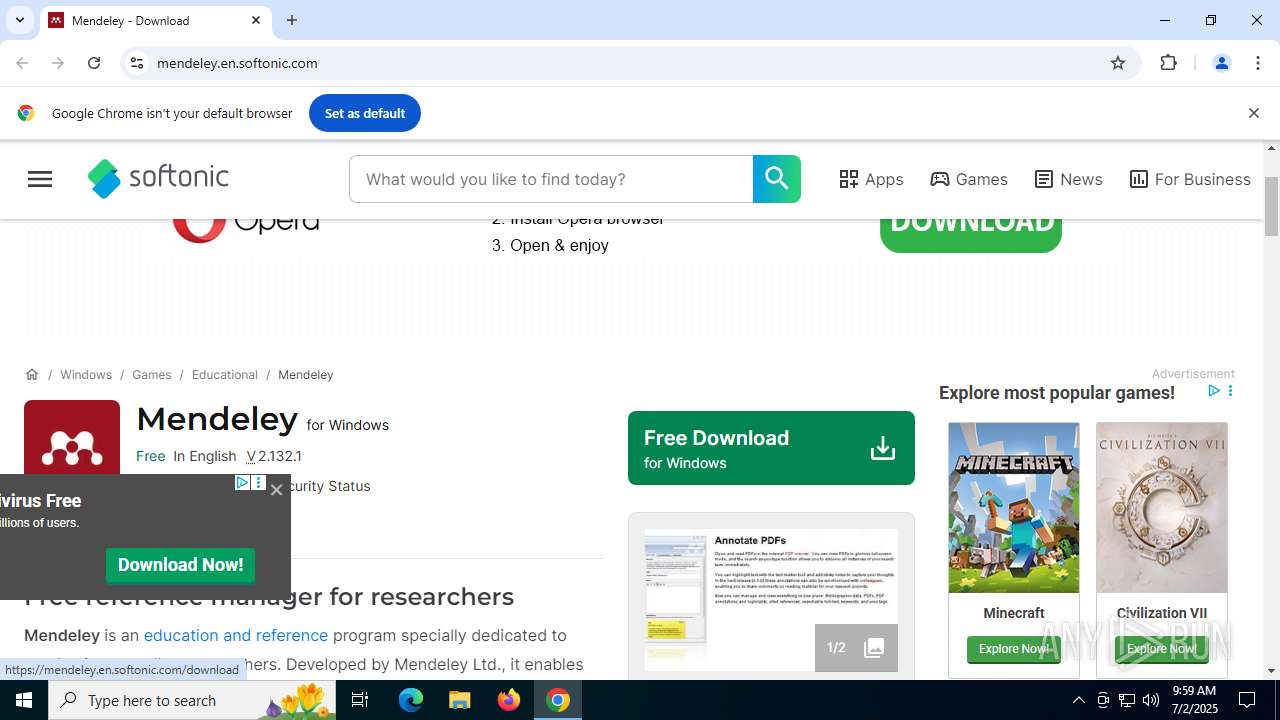Open the Educational breadcrumb link
Viewport: 1280px width, 720px height.
(225, 374)
